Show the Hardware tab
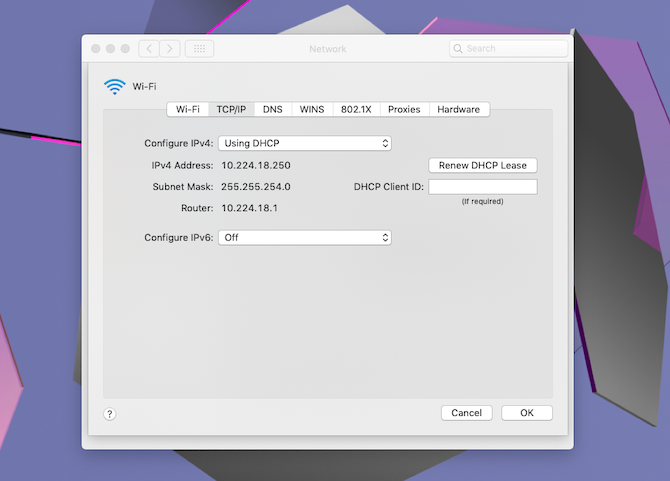 pos(458,109)
